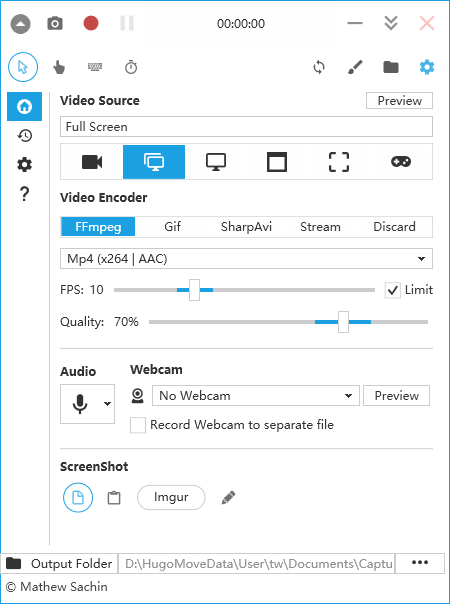Switch to the Gif encoder tab

(x=172, y=226)
